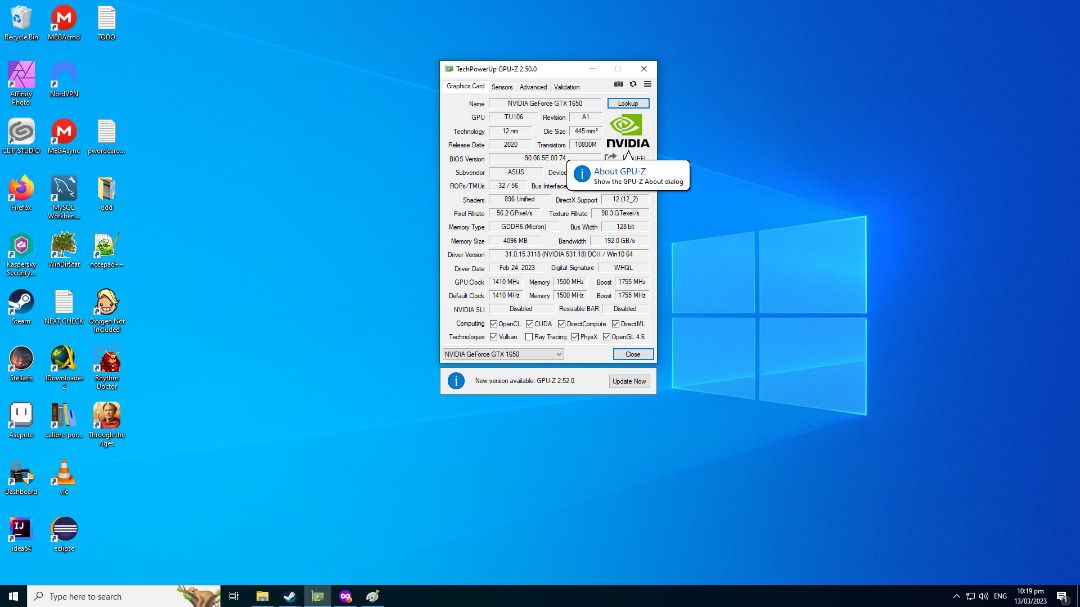Open the Windows Start menu
This screenshot has width=1080, height=607.
13,596
